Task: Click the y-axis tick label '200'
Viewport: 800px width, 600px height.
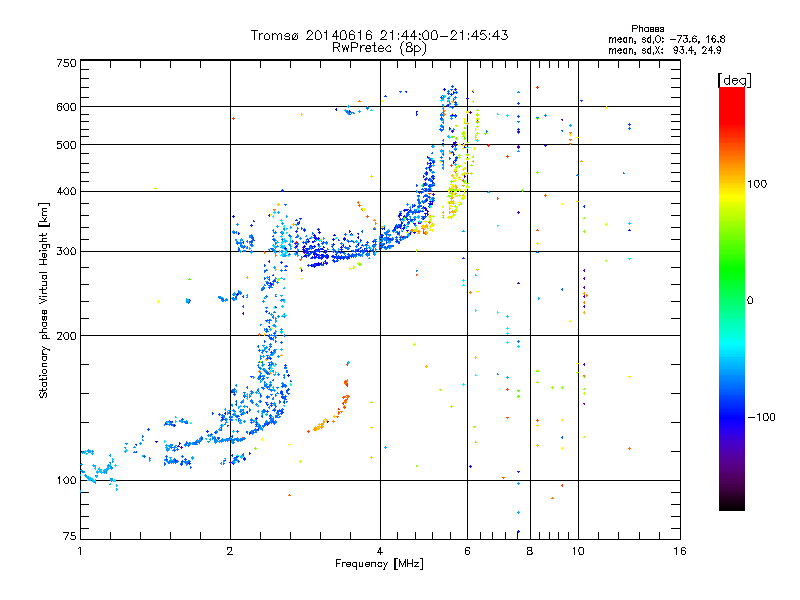Action: (66, 336)
